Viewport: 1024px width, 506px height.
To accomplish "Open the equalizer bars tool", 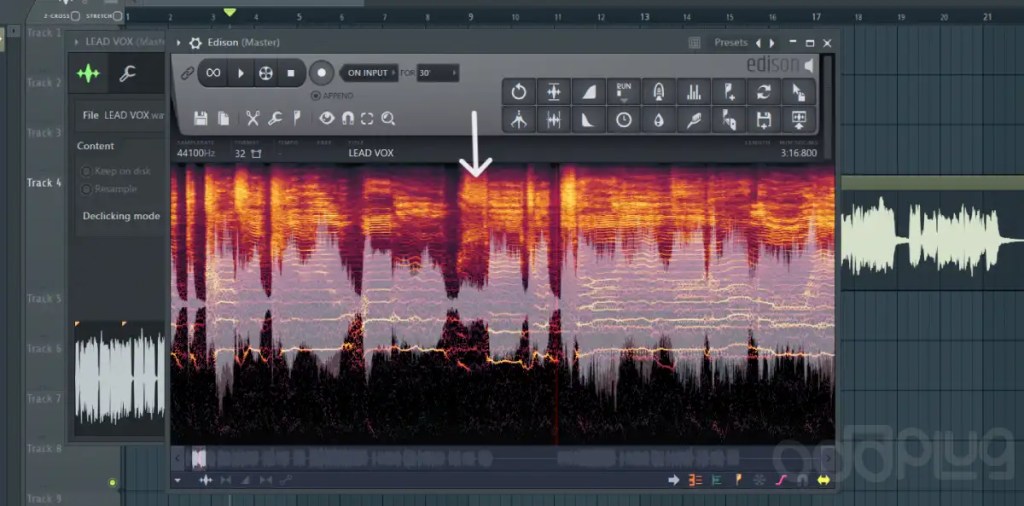I will point(694,92).
